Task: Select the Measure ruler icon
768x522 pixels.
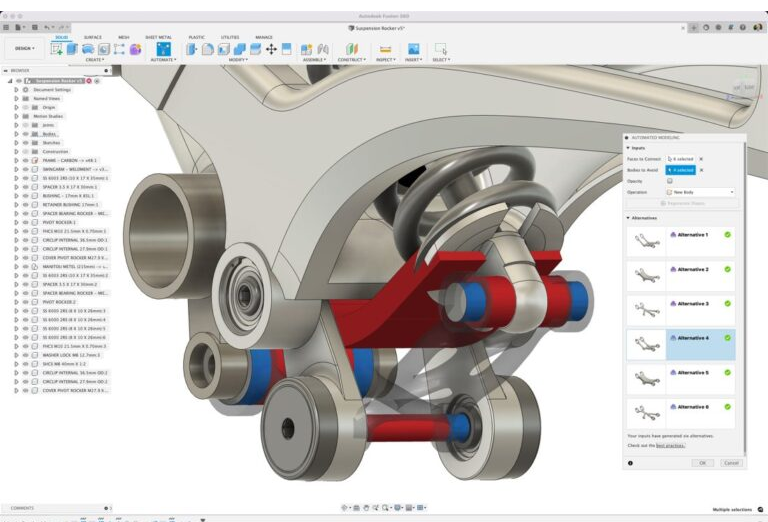Action: (x=385, y=49)
